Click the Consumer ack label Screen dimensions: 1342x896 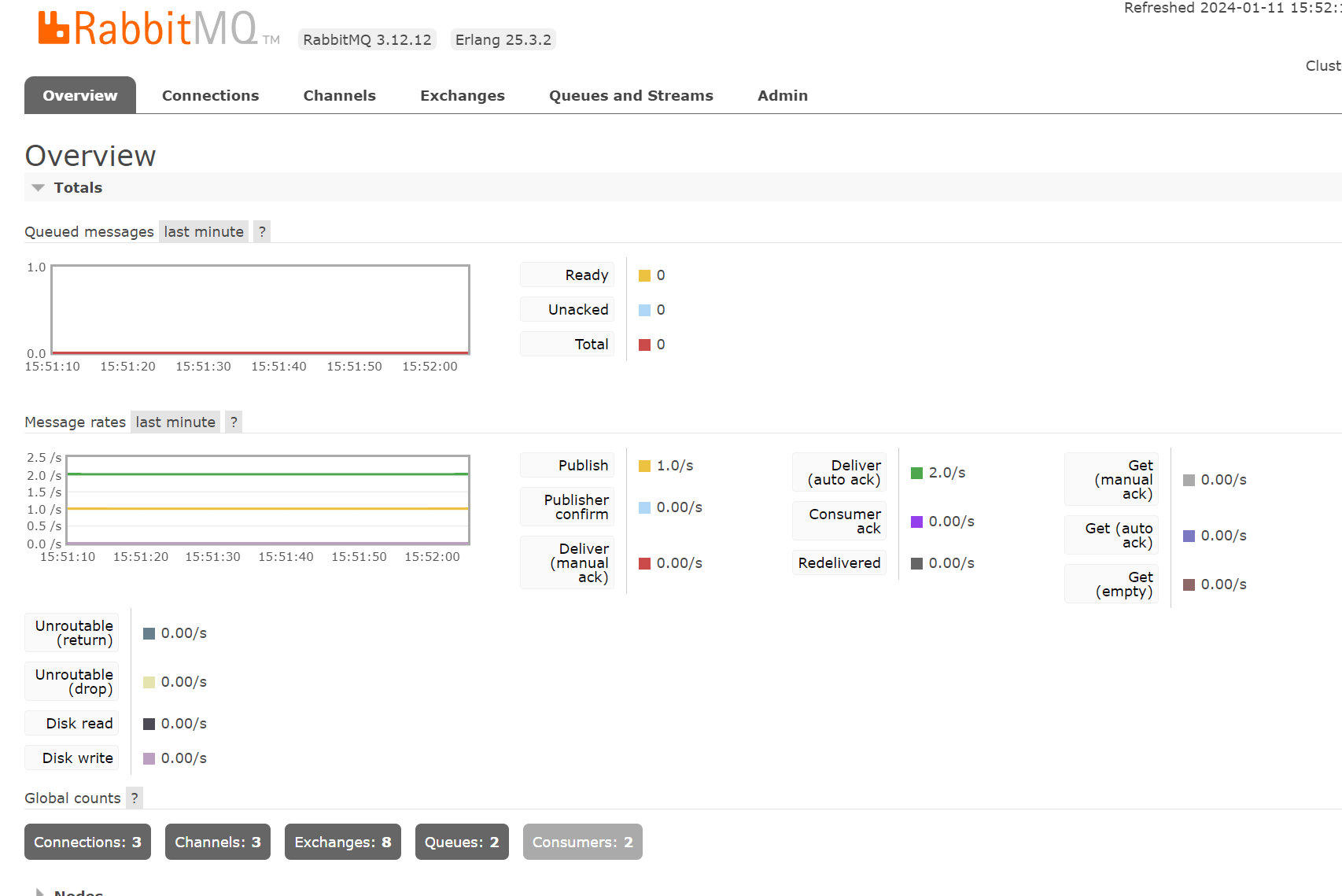pos(839,522)
